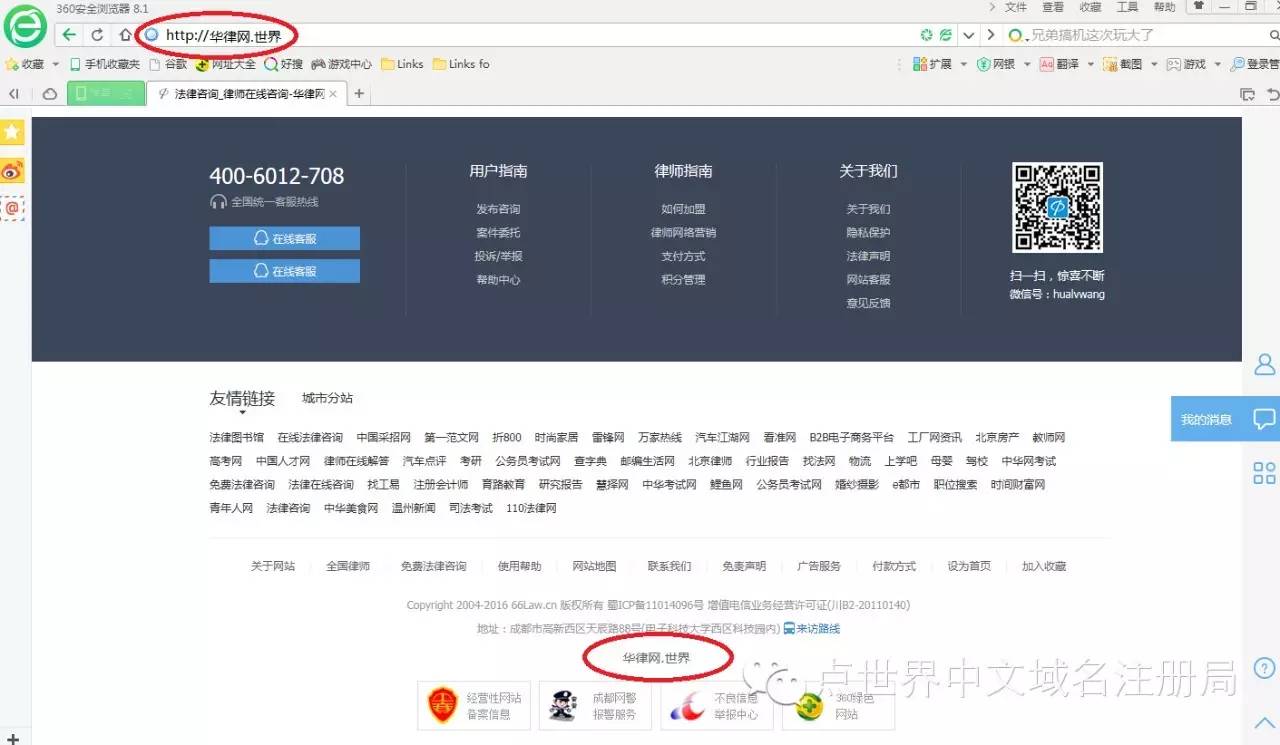
Task: Click 设为首页 footer link
Action: pos(969,566)
